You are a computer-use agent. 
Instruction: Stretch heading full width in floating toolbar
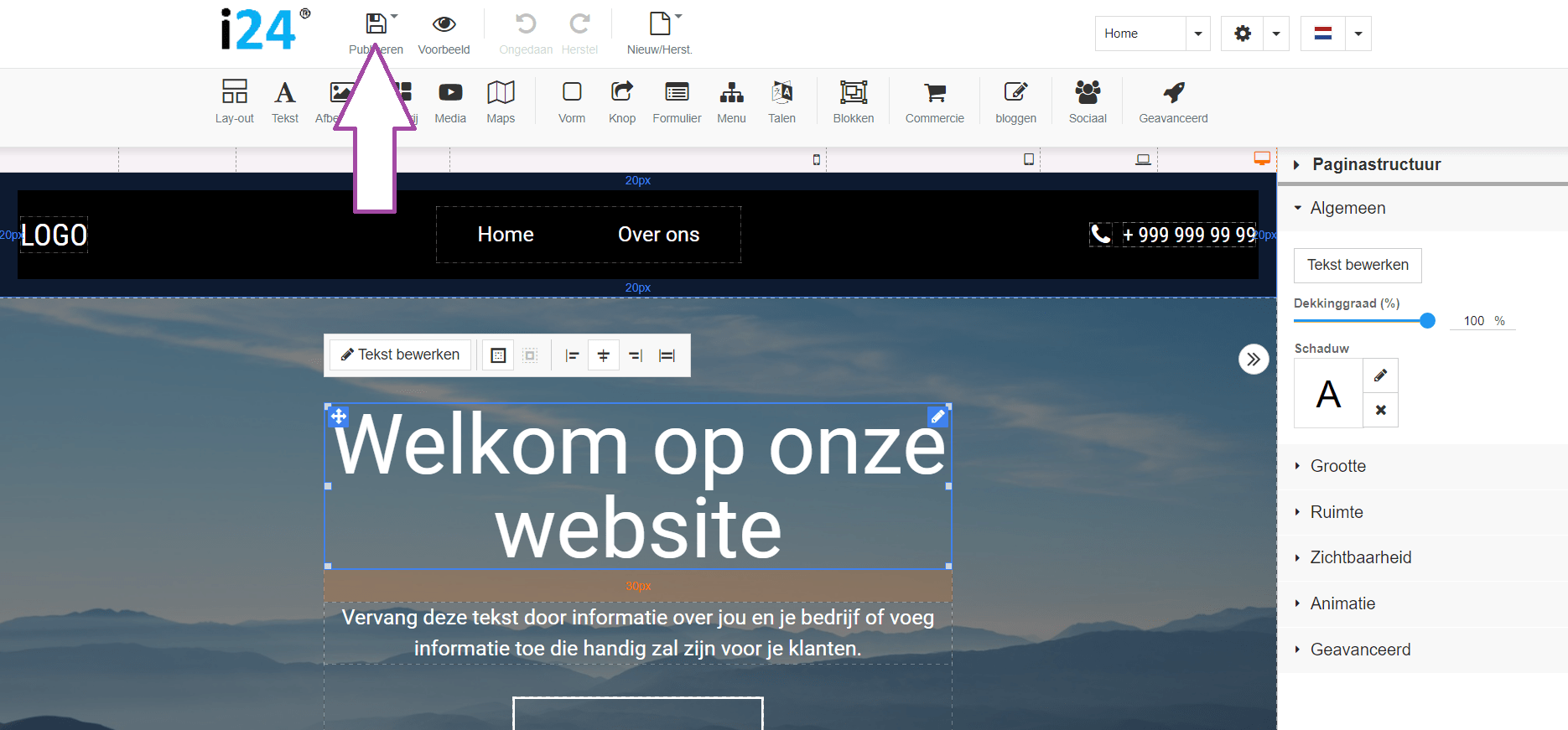[667, 355]
